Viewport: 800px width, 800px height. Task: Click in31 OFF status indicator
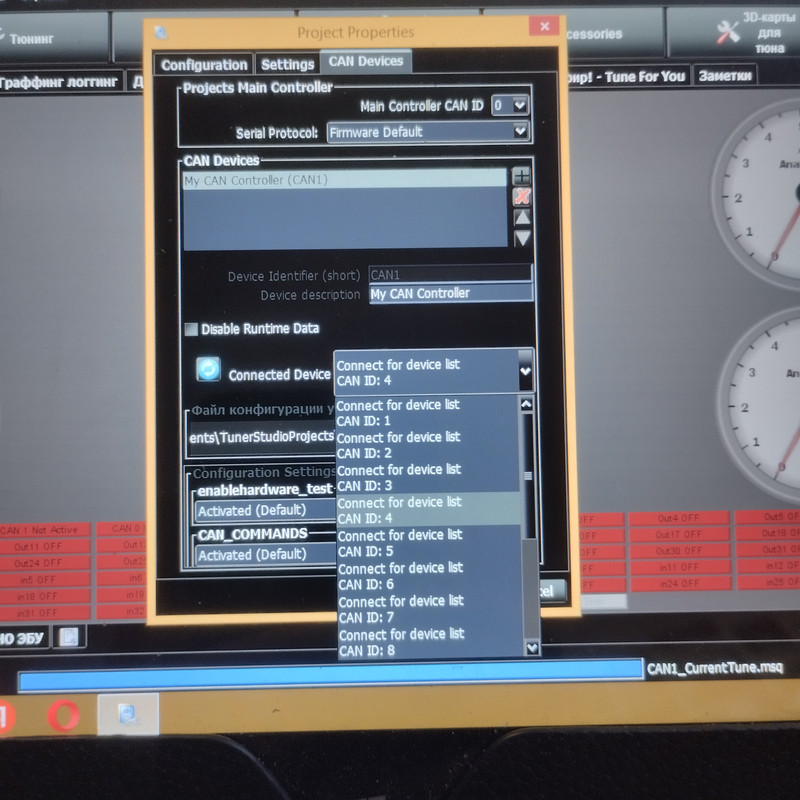tap(45, 613)
